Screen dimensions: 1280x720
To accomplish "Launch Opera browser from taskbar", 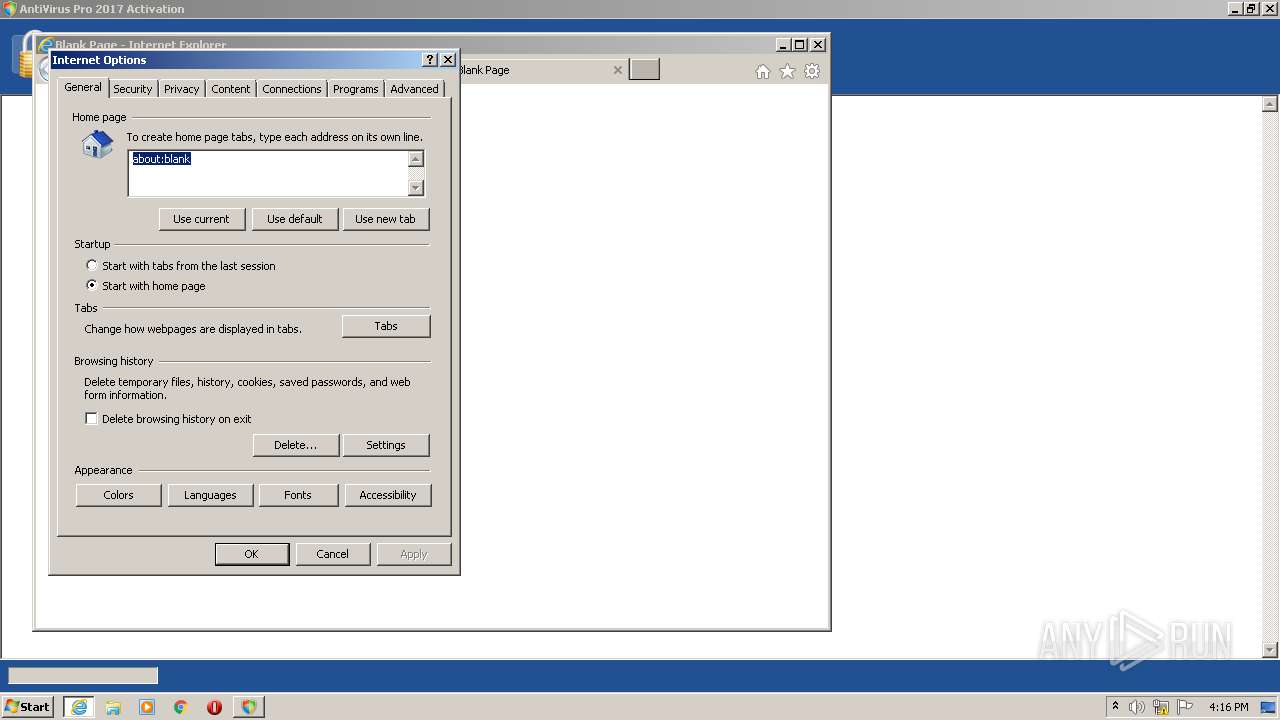I will 214,707.
